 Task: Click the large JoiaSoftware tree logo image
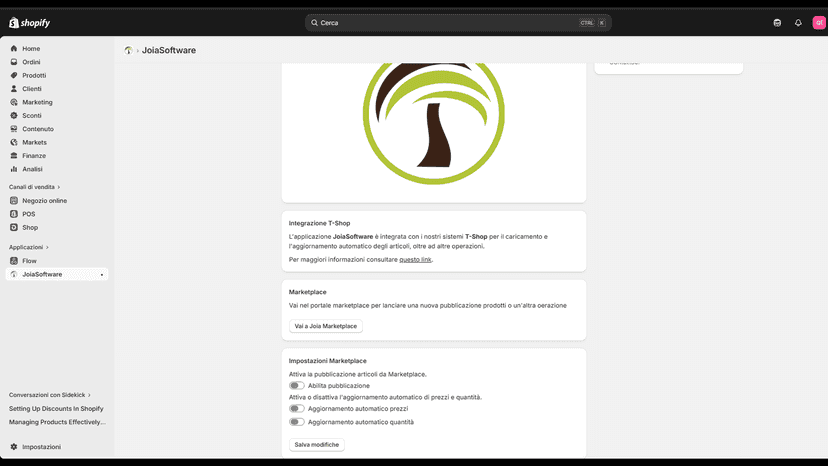click(x=434, y=123)
